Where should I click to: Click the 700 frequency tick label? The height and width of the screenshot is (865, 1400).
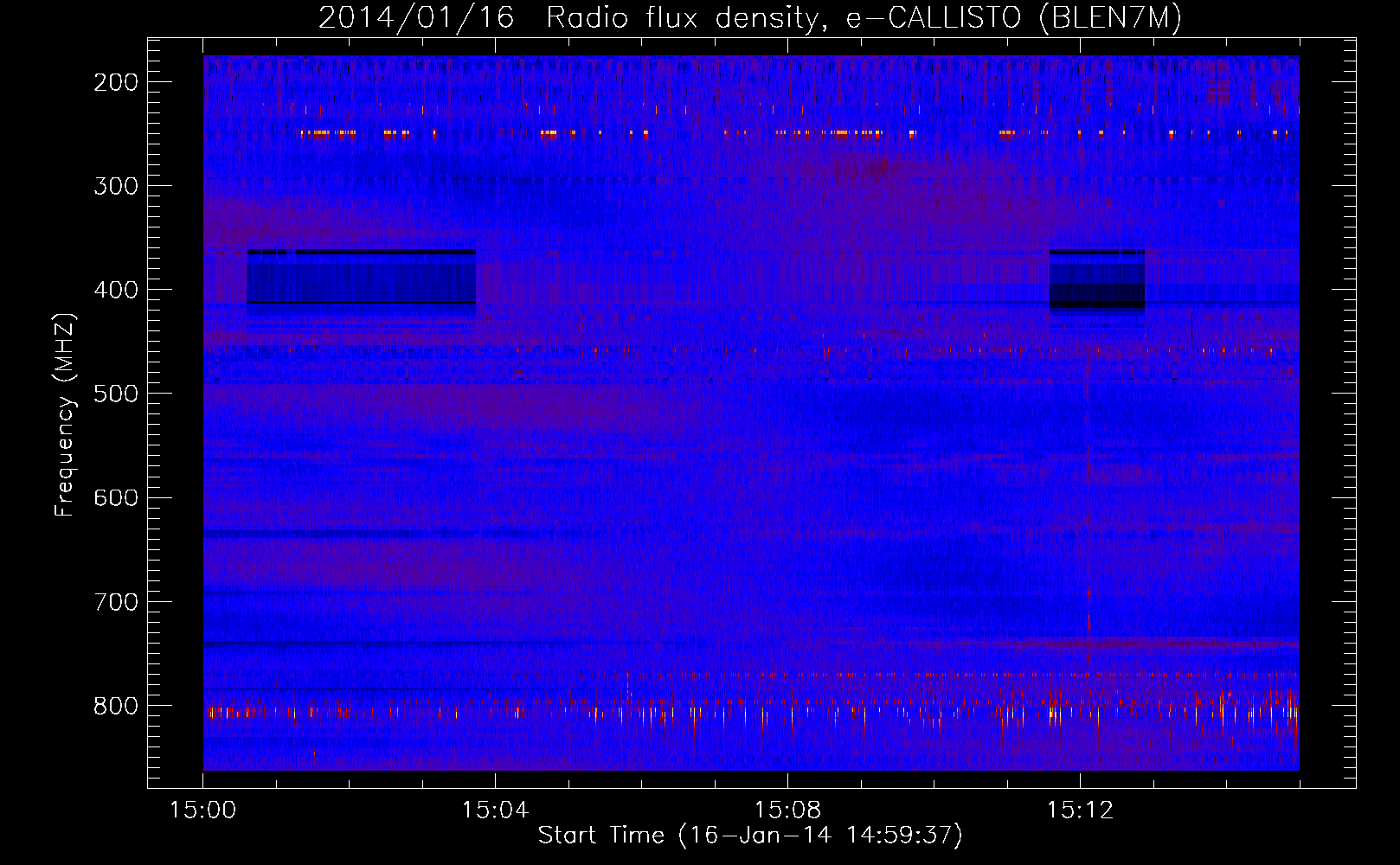(x=116, y=602)
